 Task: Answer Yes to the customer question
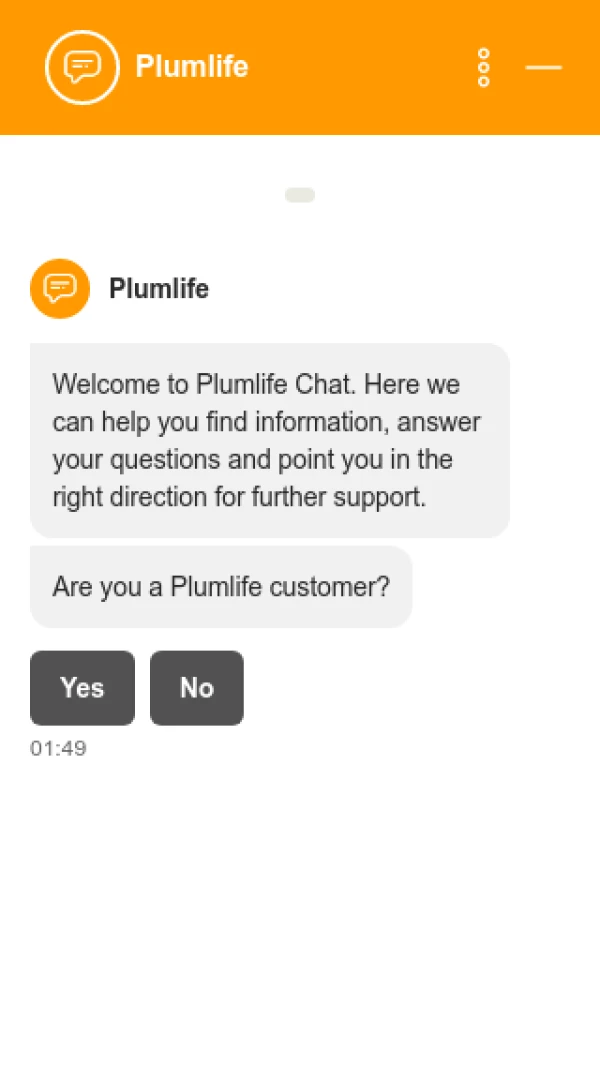[82, 688]
